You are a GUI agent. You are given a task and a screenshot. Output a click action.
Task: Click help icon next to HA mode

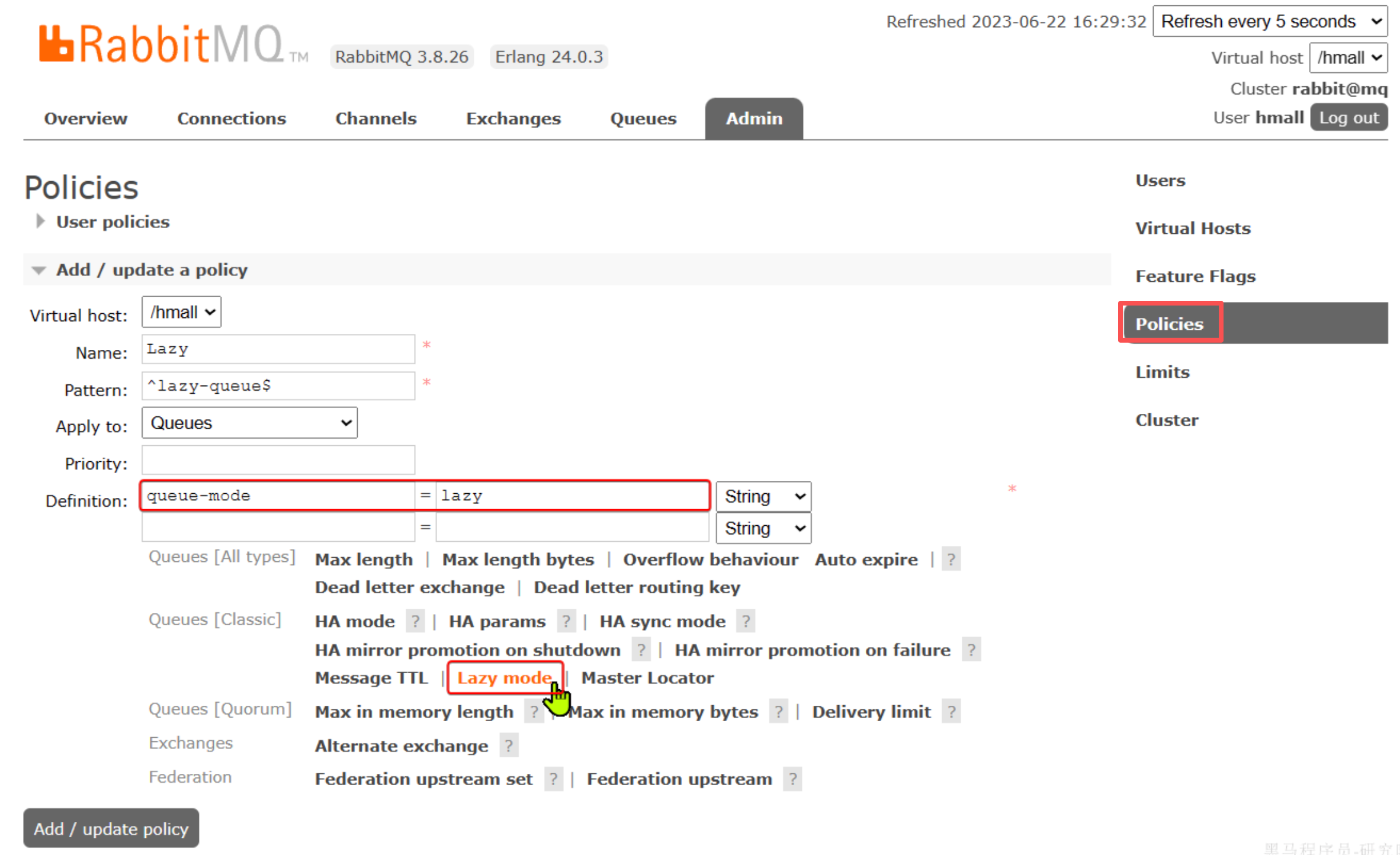pyautogui.click(x=415, y=621)
